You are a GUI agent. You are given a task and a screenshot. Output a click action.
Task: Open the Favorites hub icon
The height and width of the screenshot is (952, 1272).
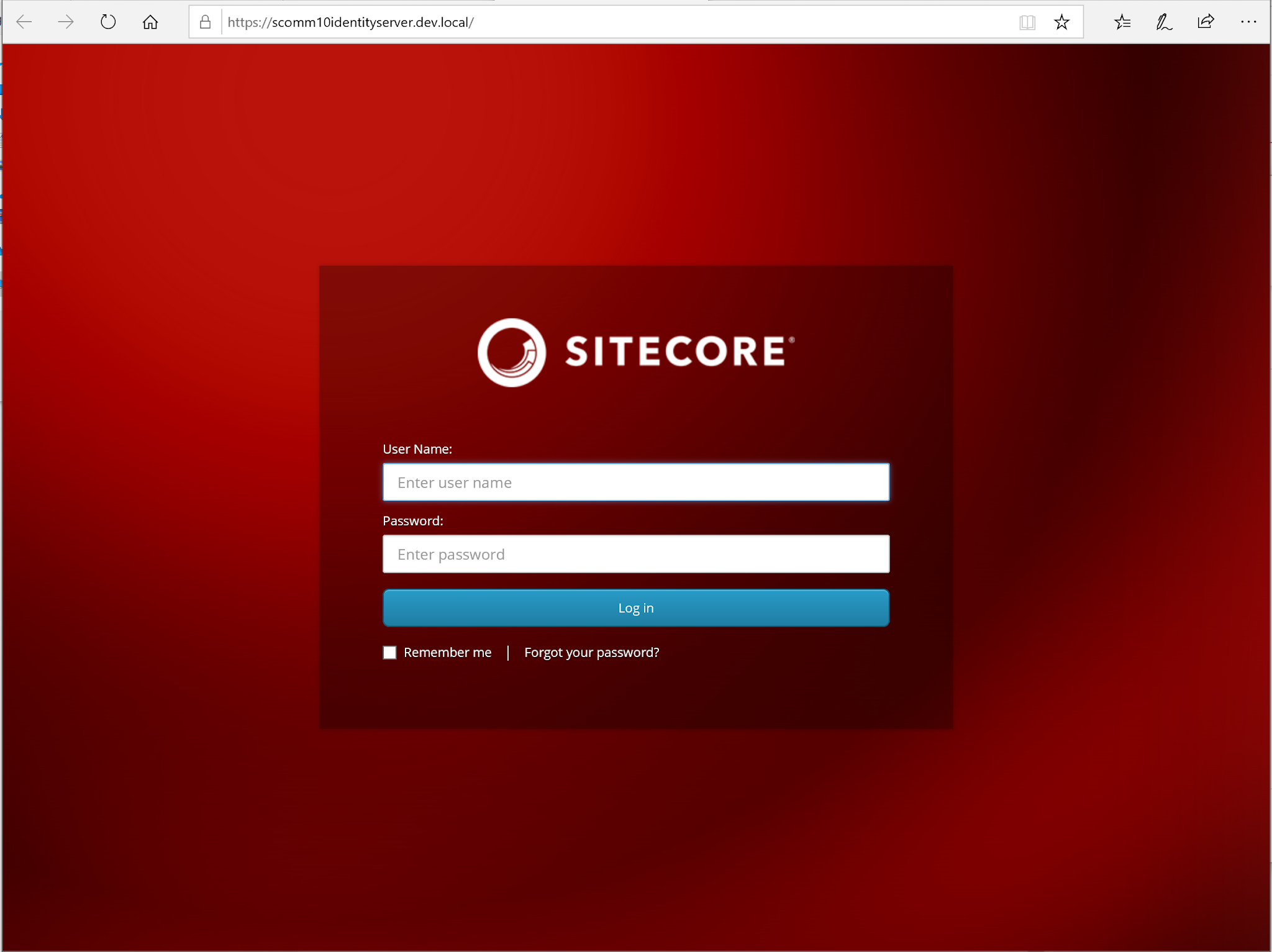pyautogui.click(x=1122, y=22)
